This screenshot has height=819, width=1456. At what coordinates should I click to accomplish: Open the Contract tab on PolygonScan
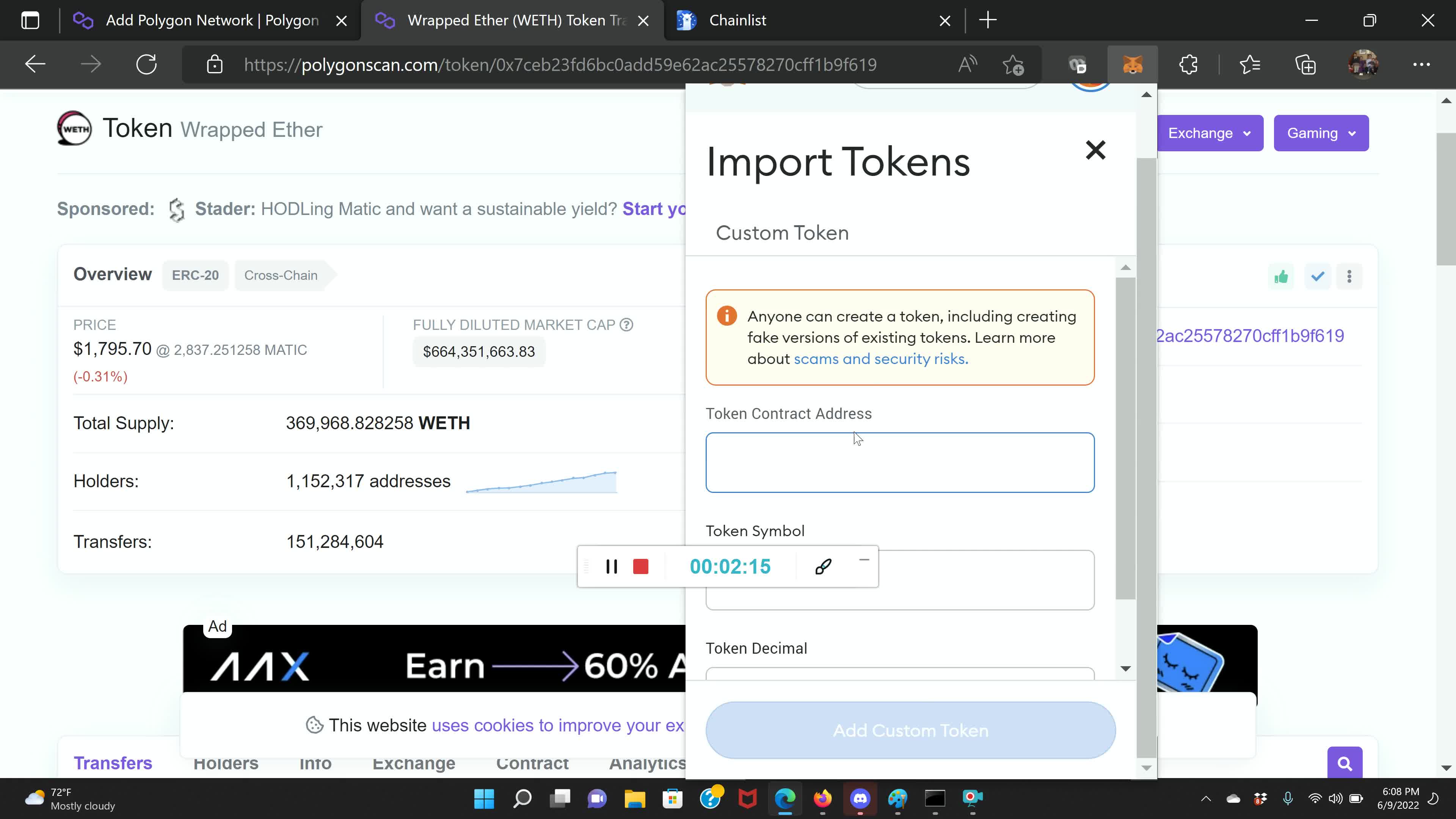click(x=532, y=763)
